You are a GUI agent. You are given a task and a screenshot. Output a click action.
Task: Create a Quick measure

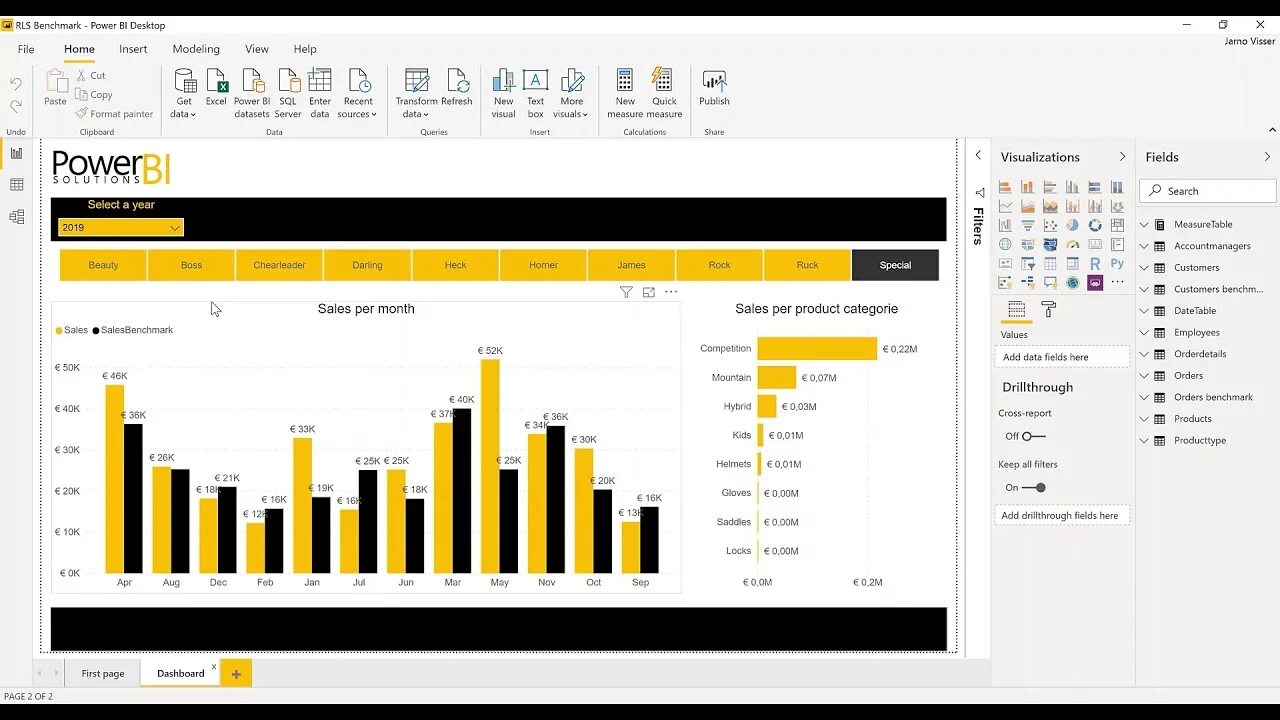click(664, 94)
